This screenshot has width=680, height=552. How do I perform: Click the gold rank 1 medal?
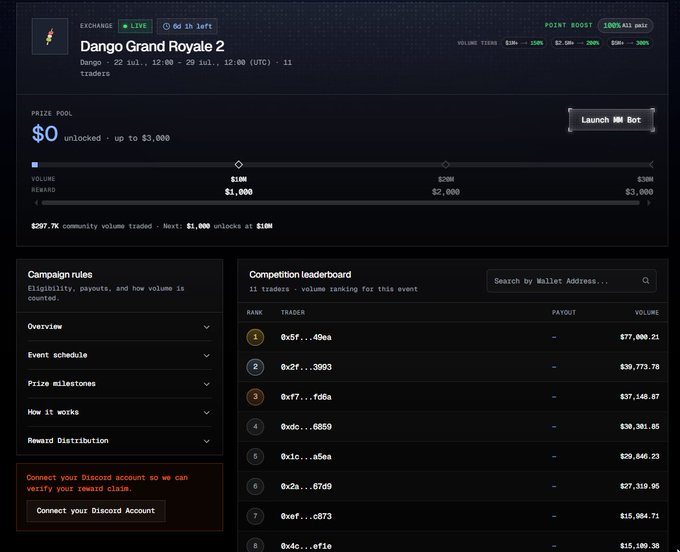coord(255,337)
